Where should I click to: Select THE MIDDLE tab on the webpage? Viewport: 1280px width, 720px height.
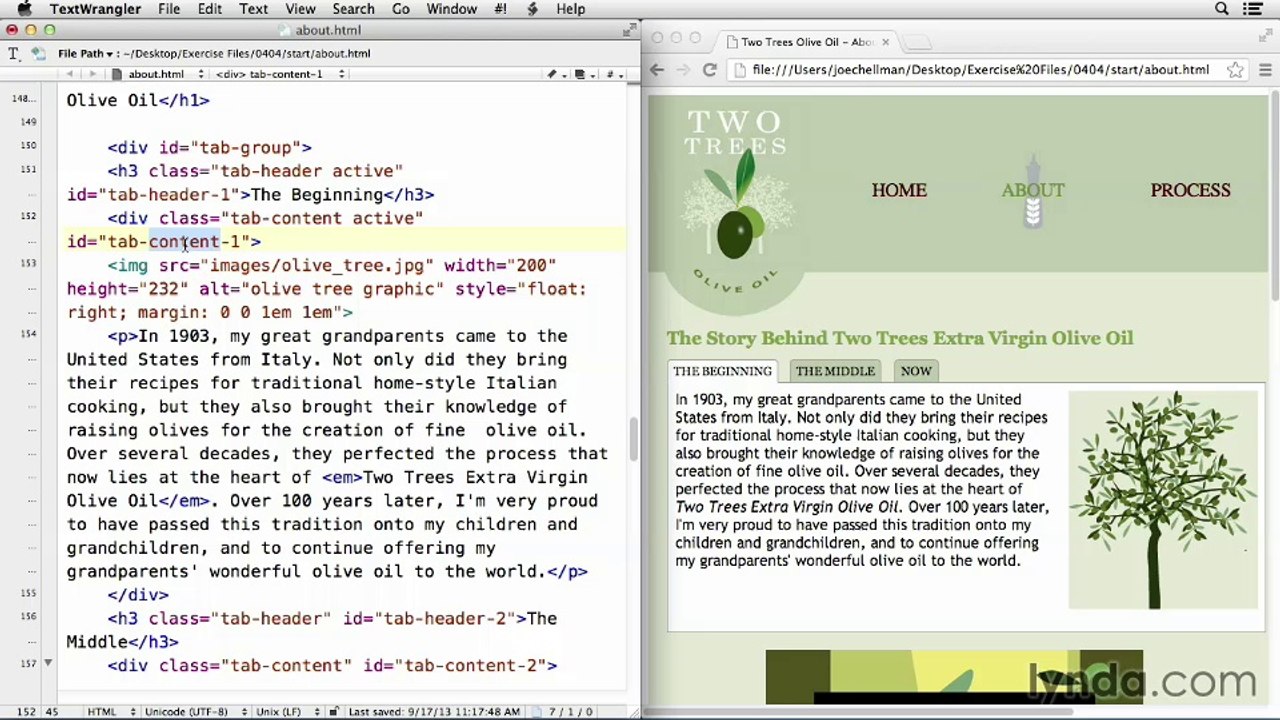pos(835,371)
